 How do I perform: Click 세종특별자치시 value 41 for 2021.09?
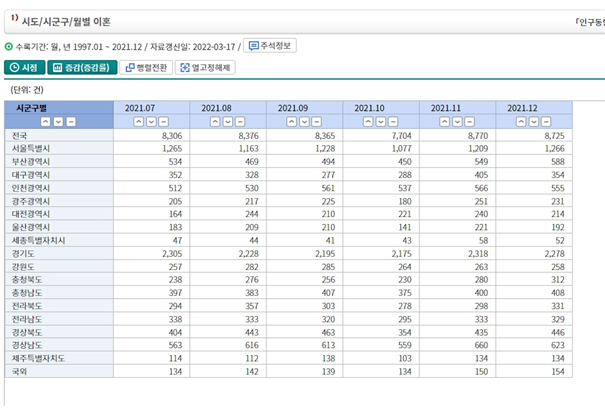click(330, 241)
